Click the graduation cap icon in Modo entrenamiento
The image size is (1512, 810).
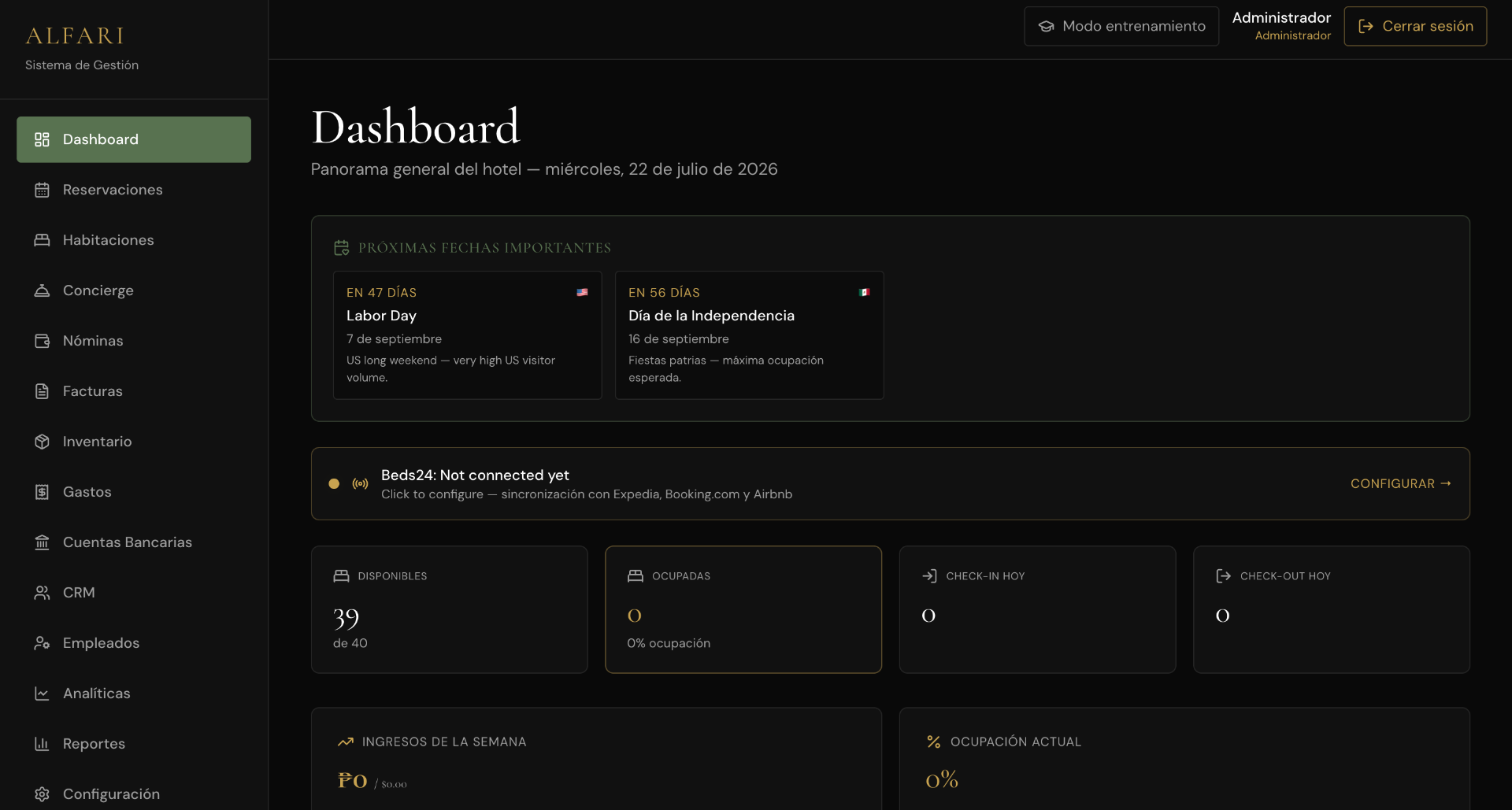coord(1046,26)
